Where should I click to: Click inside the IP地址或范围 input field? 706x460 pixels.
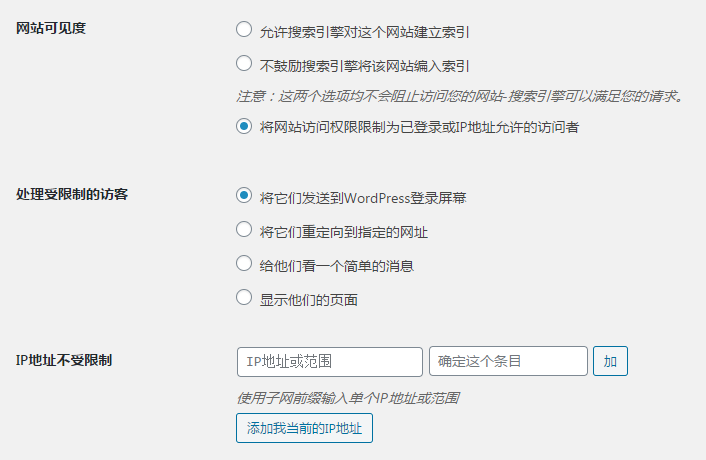(x=329, y=361)
